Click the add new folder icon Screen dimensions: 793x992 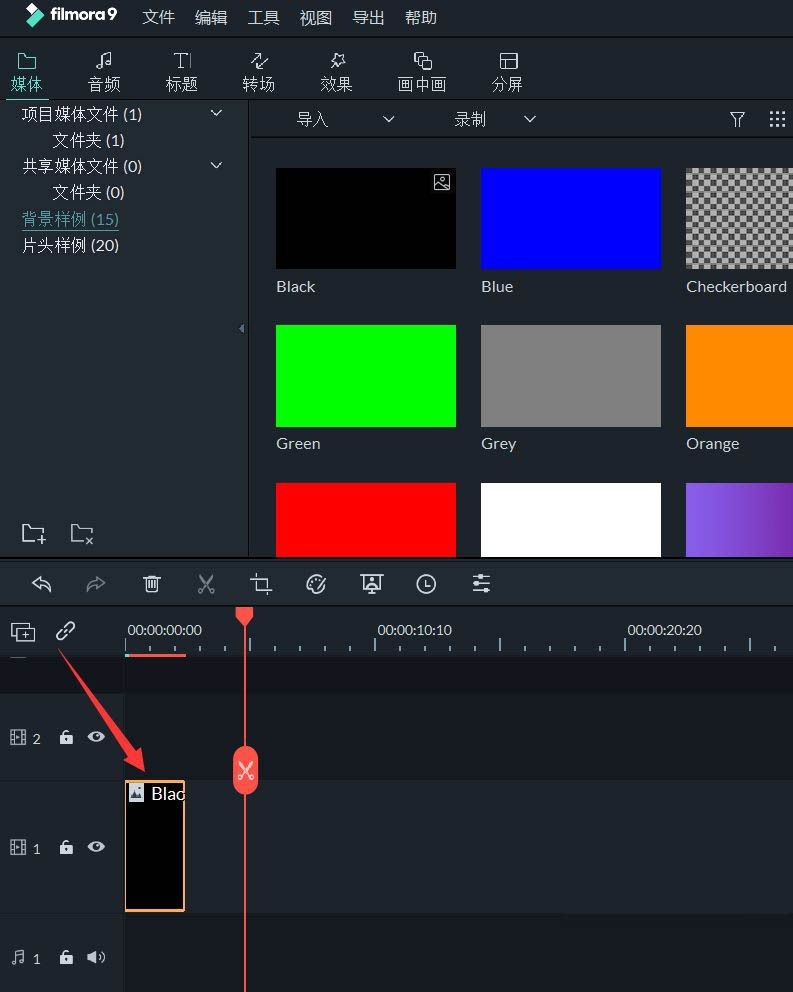[33, 533]
